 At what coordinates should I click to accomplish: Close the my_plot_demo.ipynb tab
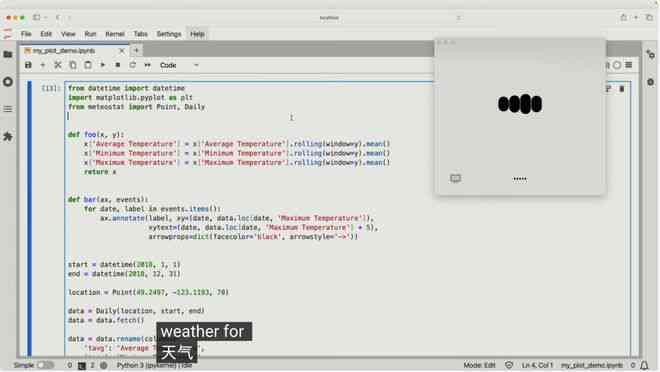122,51
